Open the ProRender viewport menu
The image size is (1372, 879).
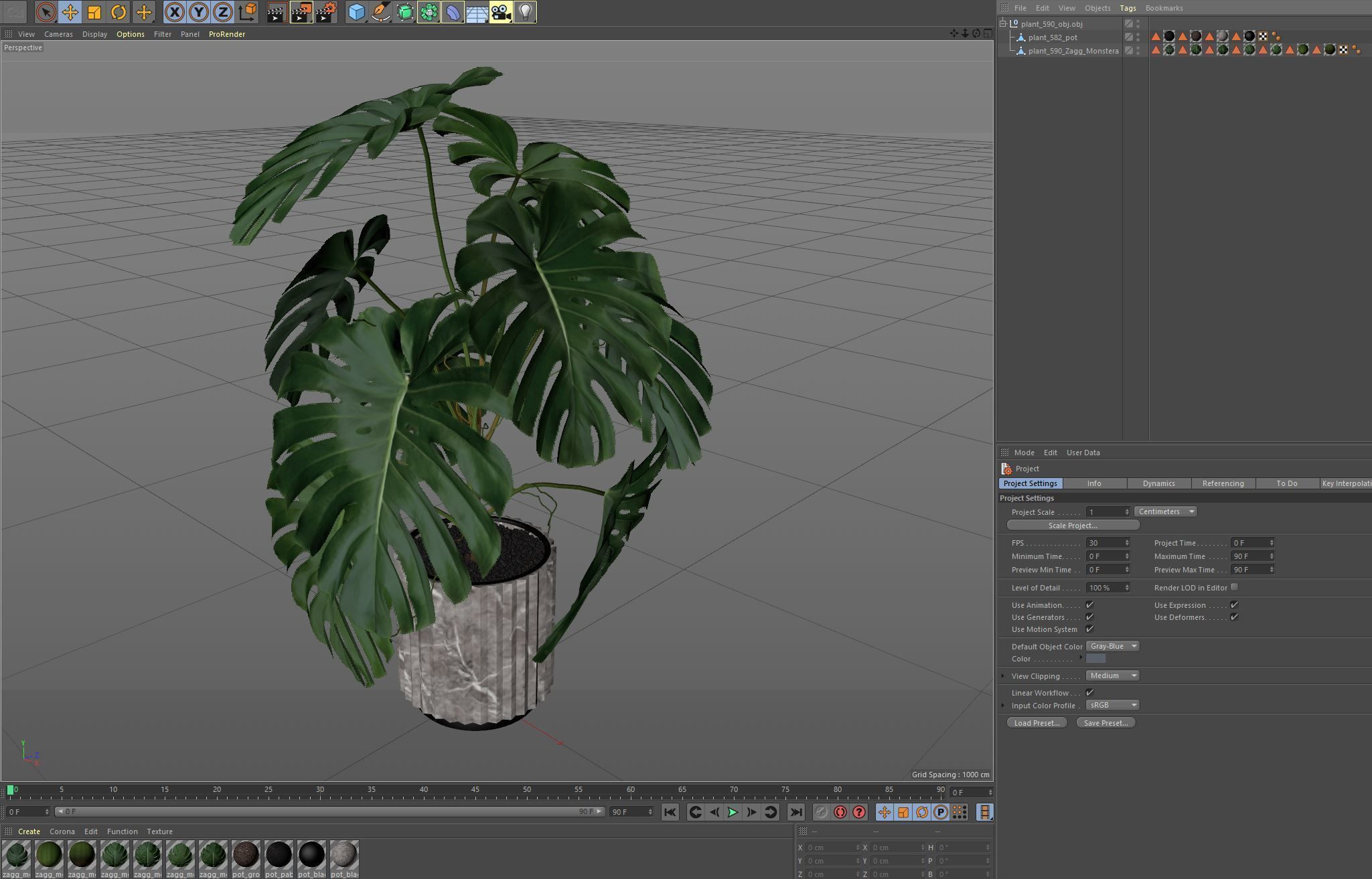point(226,34)
